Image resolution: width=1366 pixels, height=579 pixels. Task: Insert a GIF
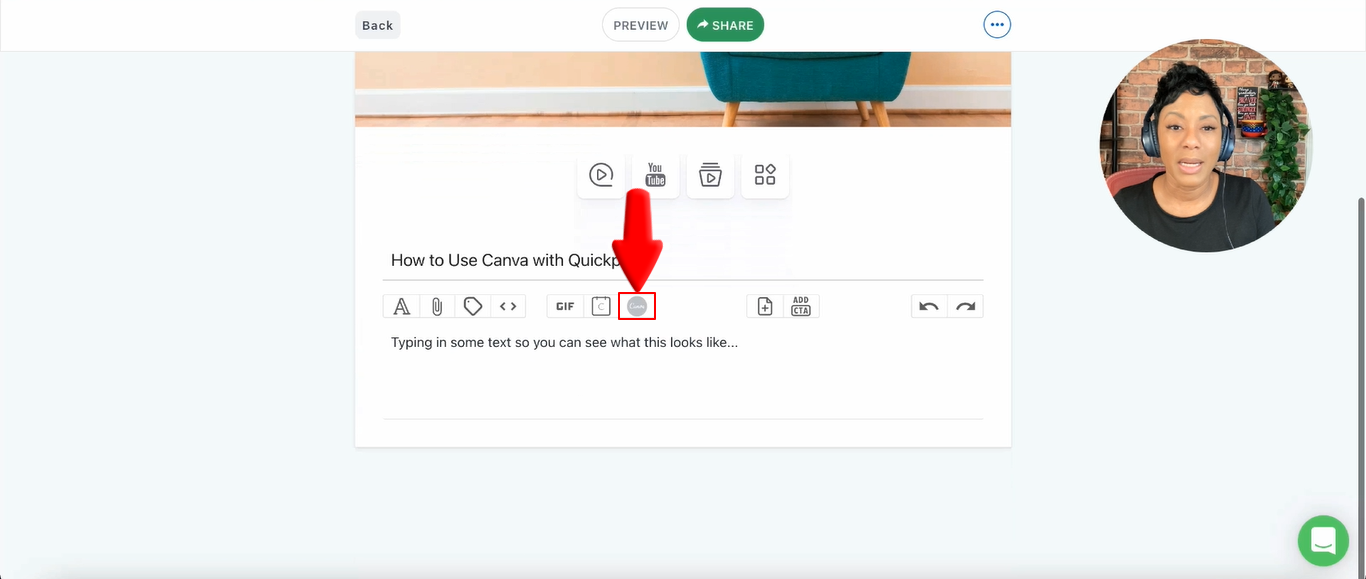(x=565, y=307)
